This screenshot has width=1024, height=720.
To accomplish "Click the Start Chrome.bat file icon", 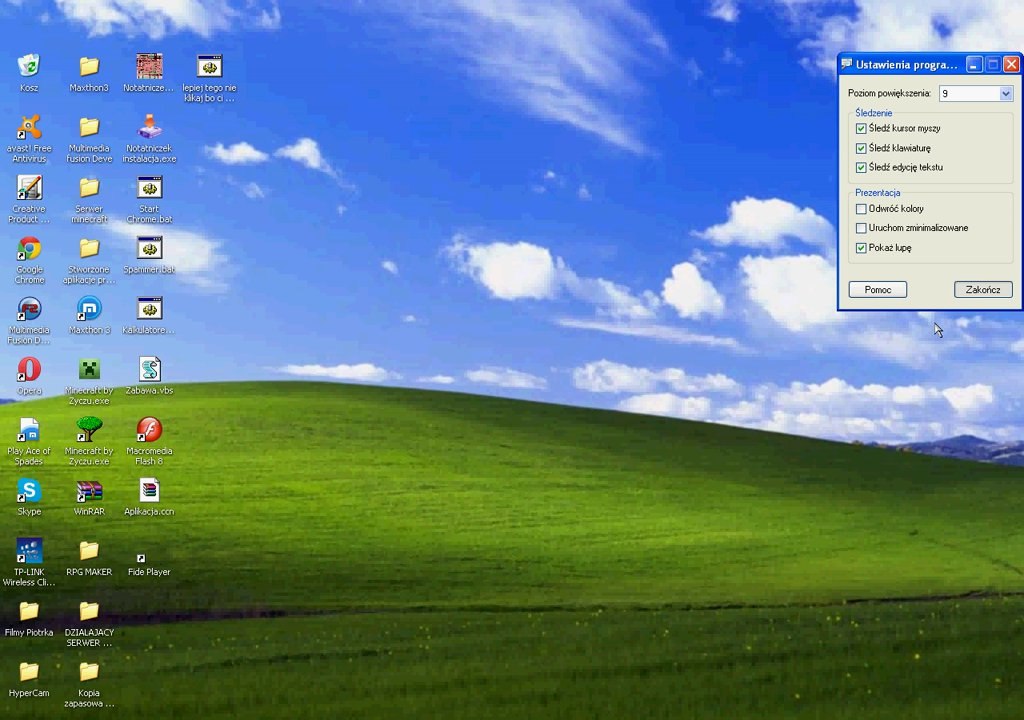I will pos(149,188).
